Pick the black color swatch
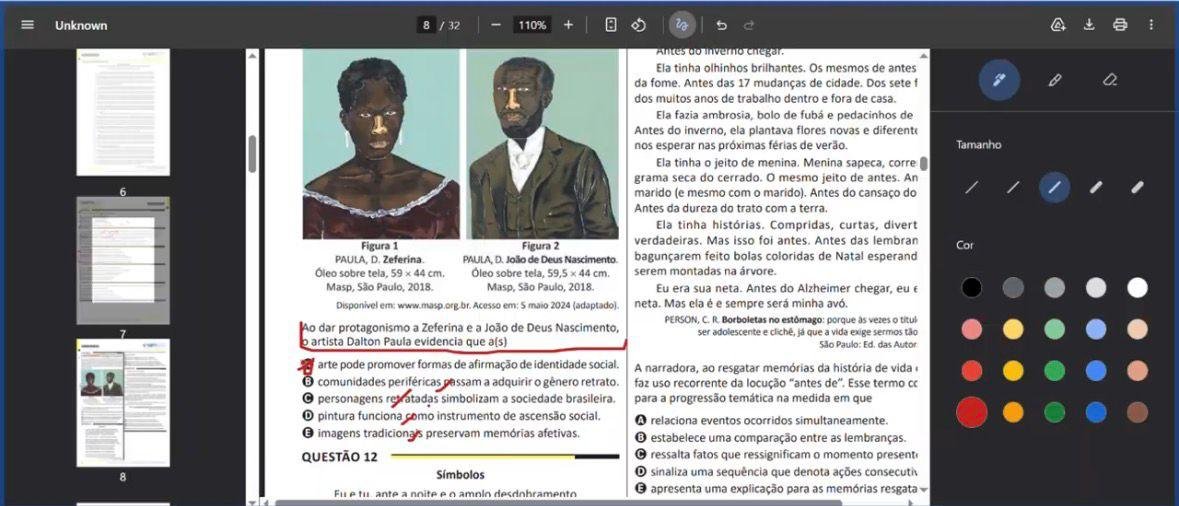This screenshot has width=1179, height=506. 971,288
